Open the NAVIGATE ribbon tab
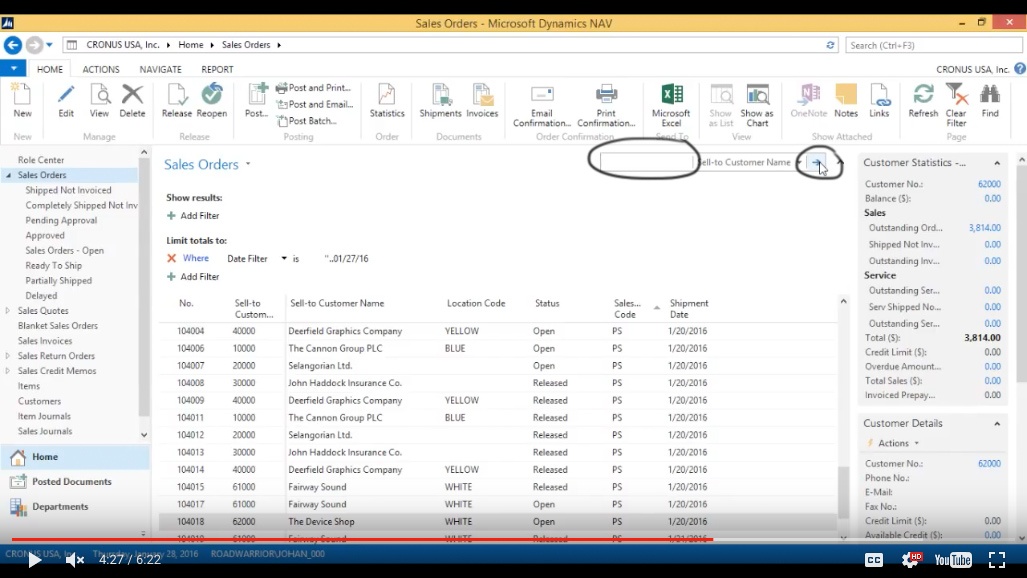Screen dimensions: 1027x578 tap(160, 69)
